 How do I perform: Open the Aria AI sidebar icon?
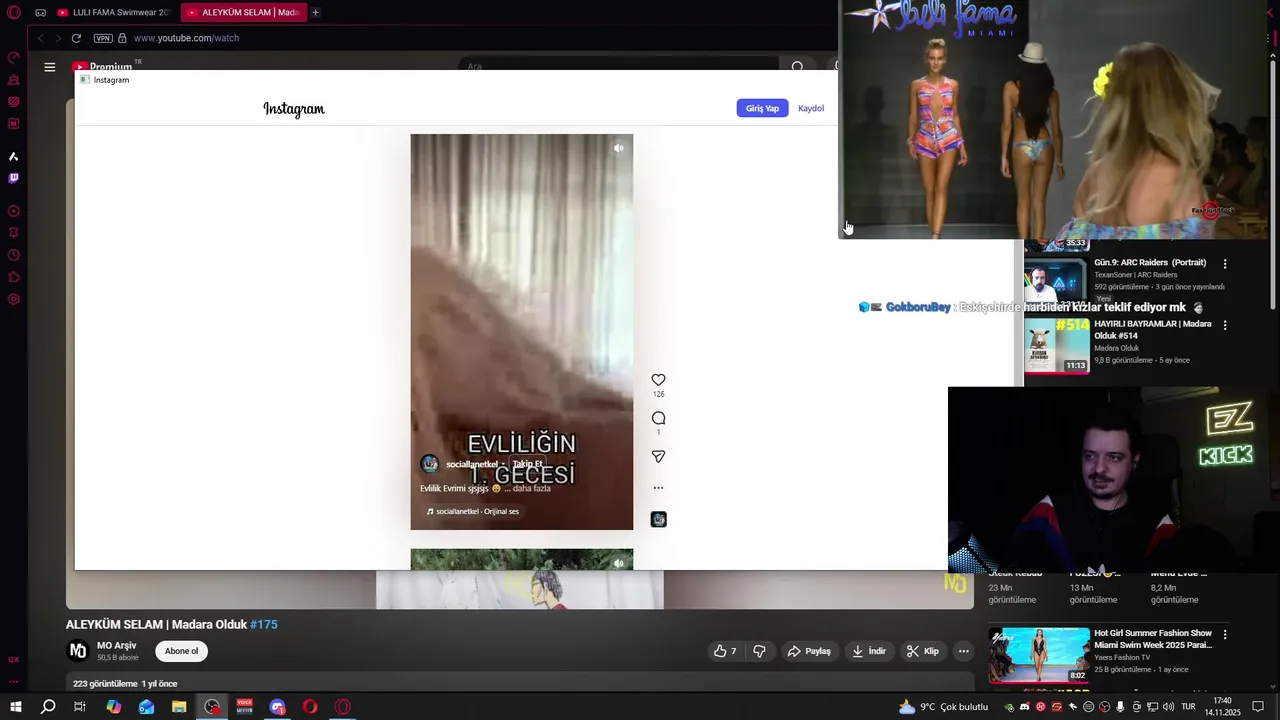click(13, 156)
